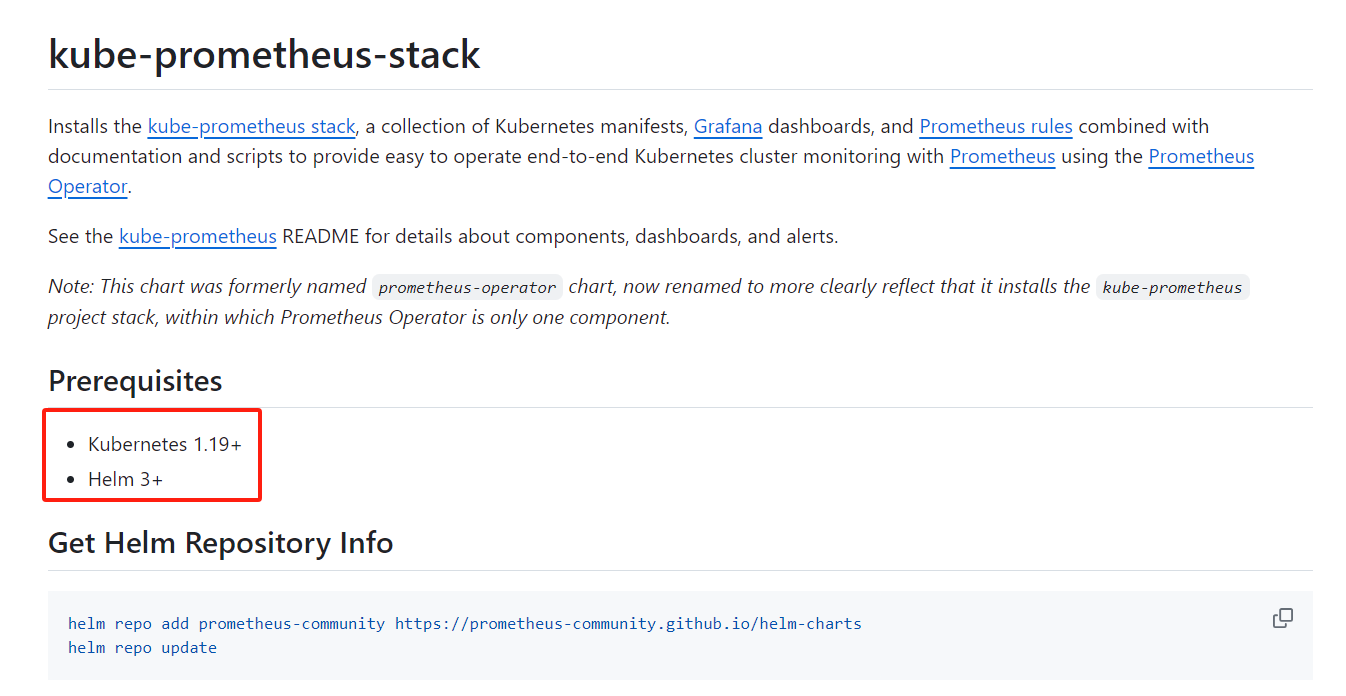Click the Prerequisites heading
Image resolution: width=1346 pixels, height=696 pixels.
pyautogui.click(x=135, y=381)
